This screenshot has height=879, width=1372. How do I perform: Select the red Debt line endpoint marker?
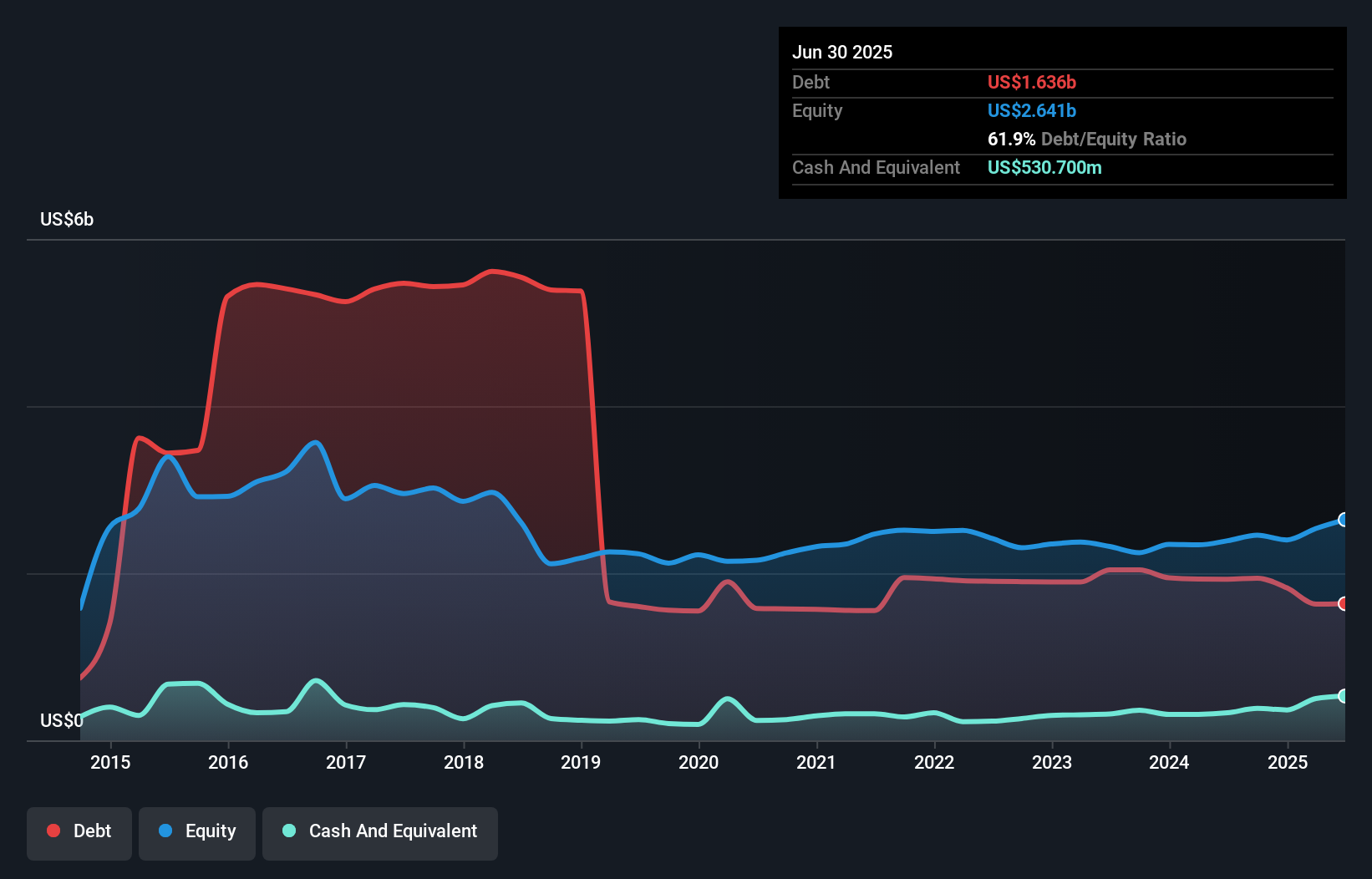(1344, 602)
